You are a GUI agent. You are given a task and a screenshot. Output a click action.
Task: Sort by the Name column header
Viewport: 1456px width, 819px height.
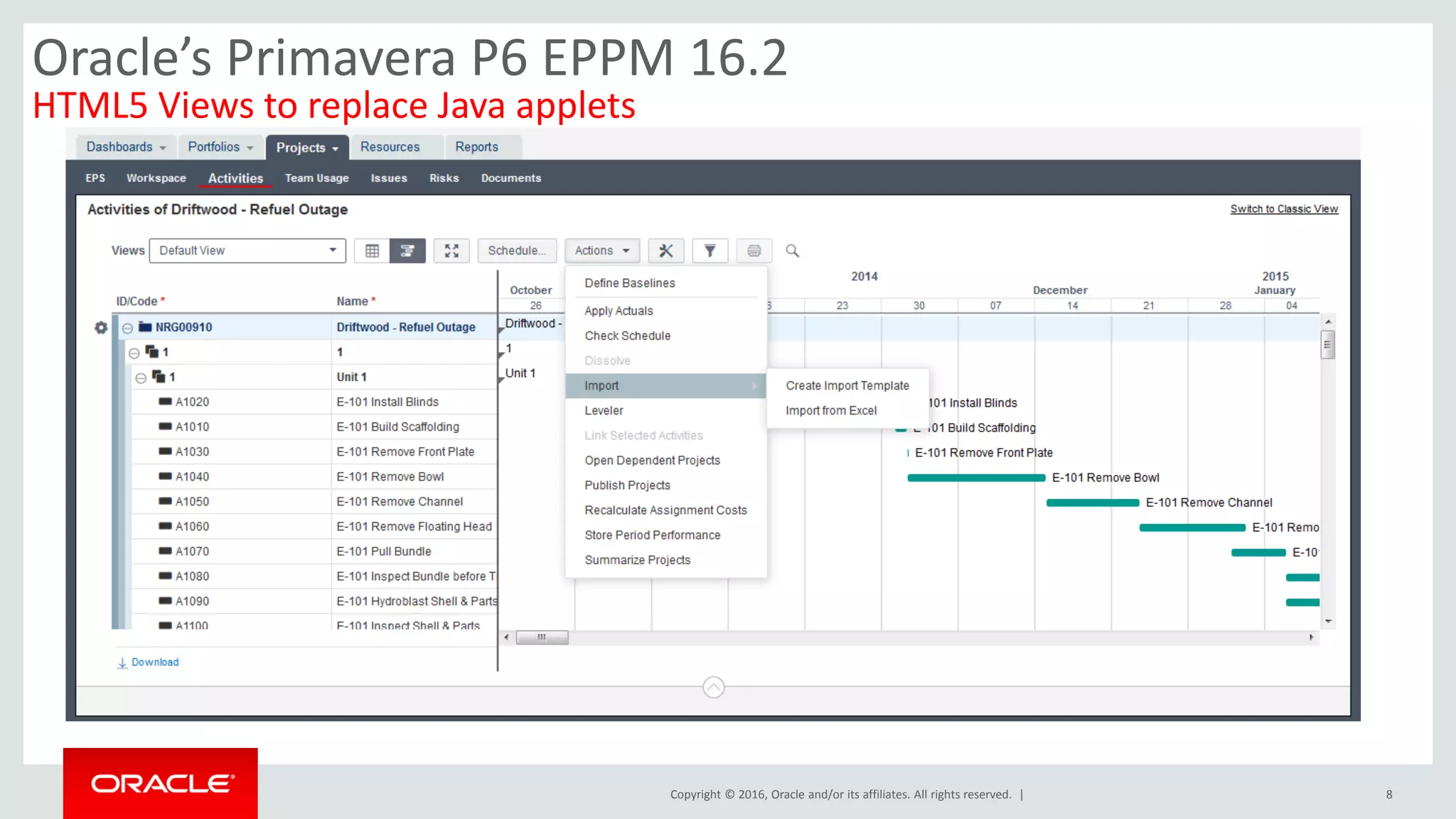coord(356,301)
